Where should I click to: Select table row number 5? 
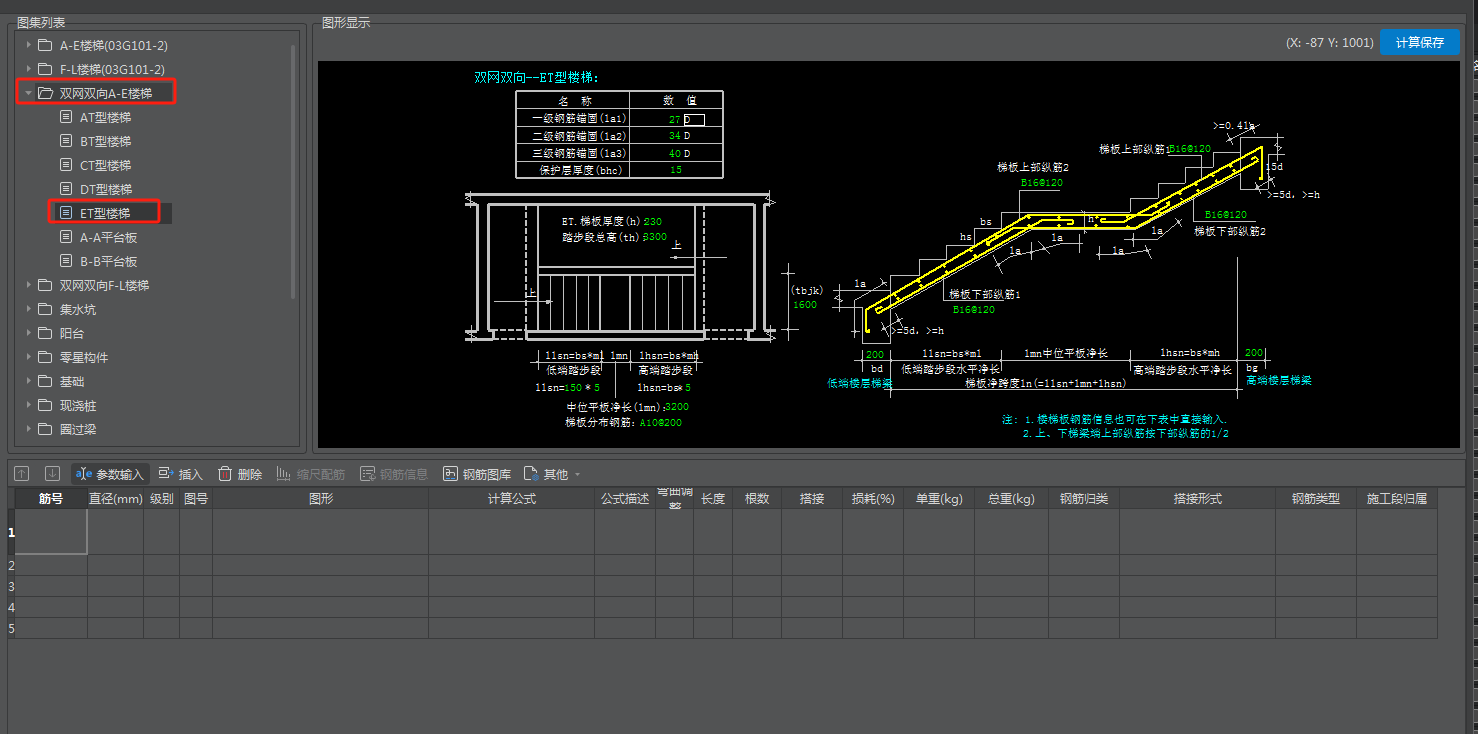click(11, 628)
